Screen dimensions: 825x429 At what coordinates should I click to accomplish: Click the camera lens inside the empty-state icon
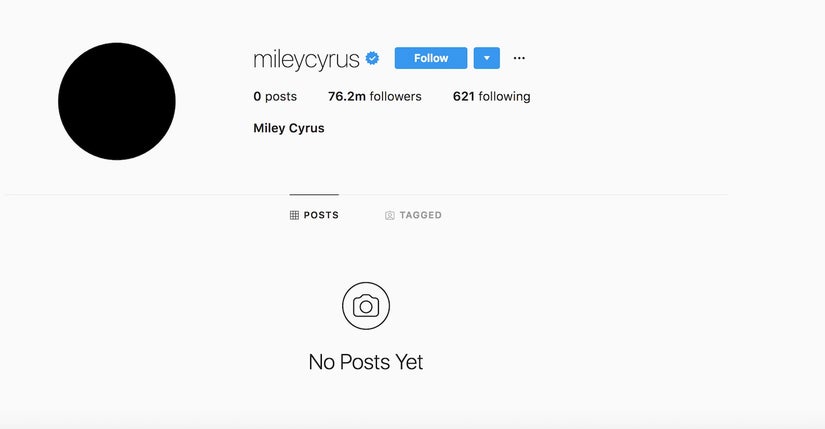tap(366, 307)
